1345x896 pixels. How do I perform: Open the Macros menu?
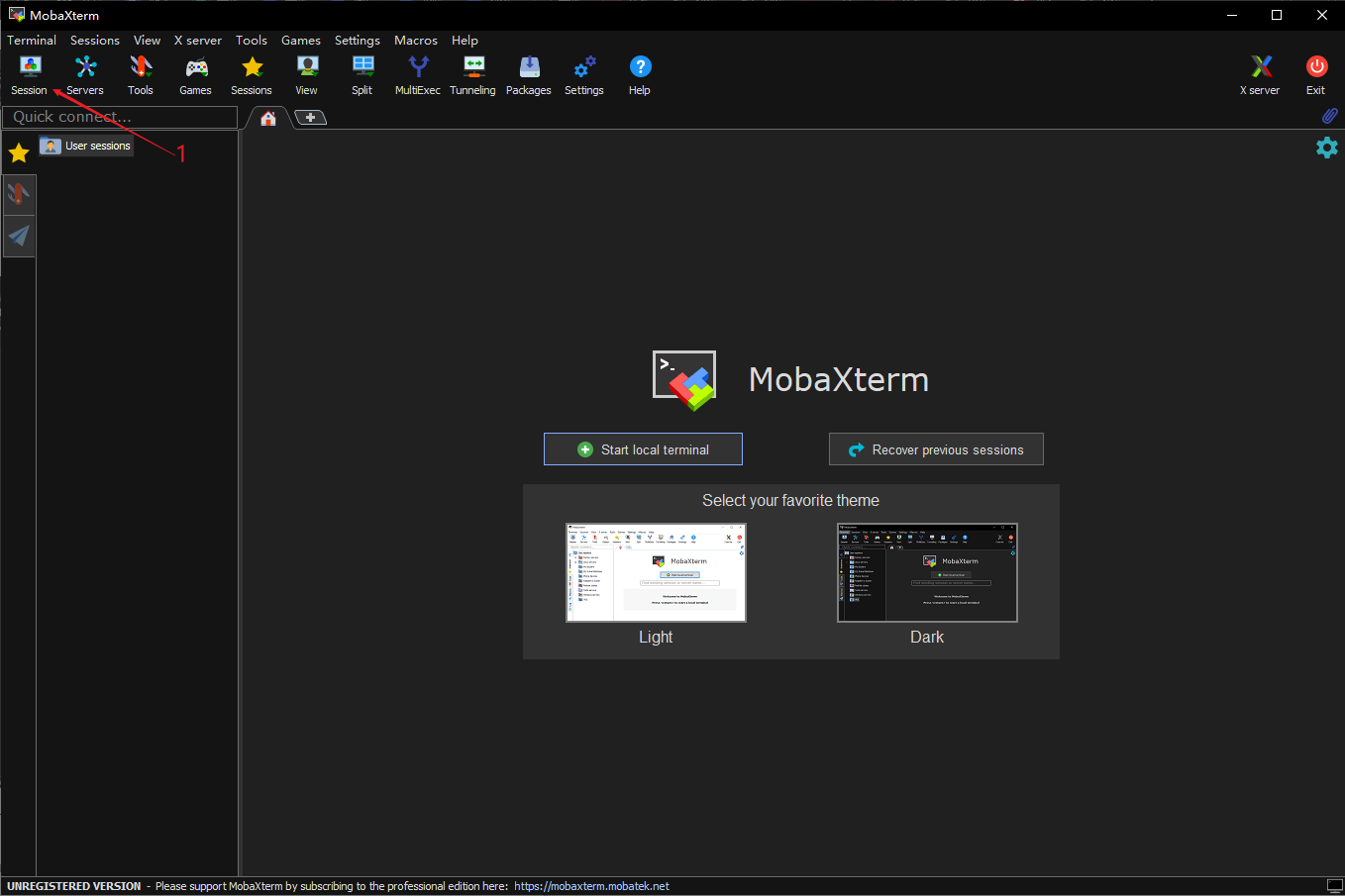(415, 41)
